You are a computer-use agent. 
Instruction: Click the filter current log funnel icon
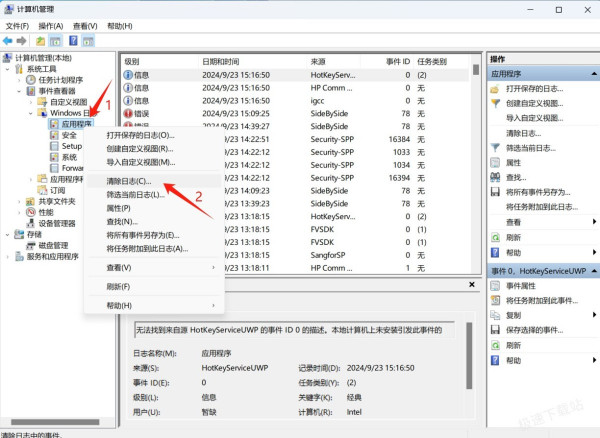(x=496, y=147)
